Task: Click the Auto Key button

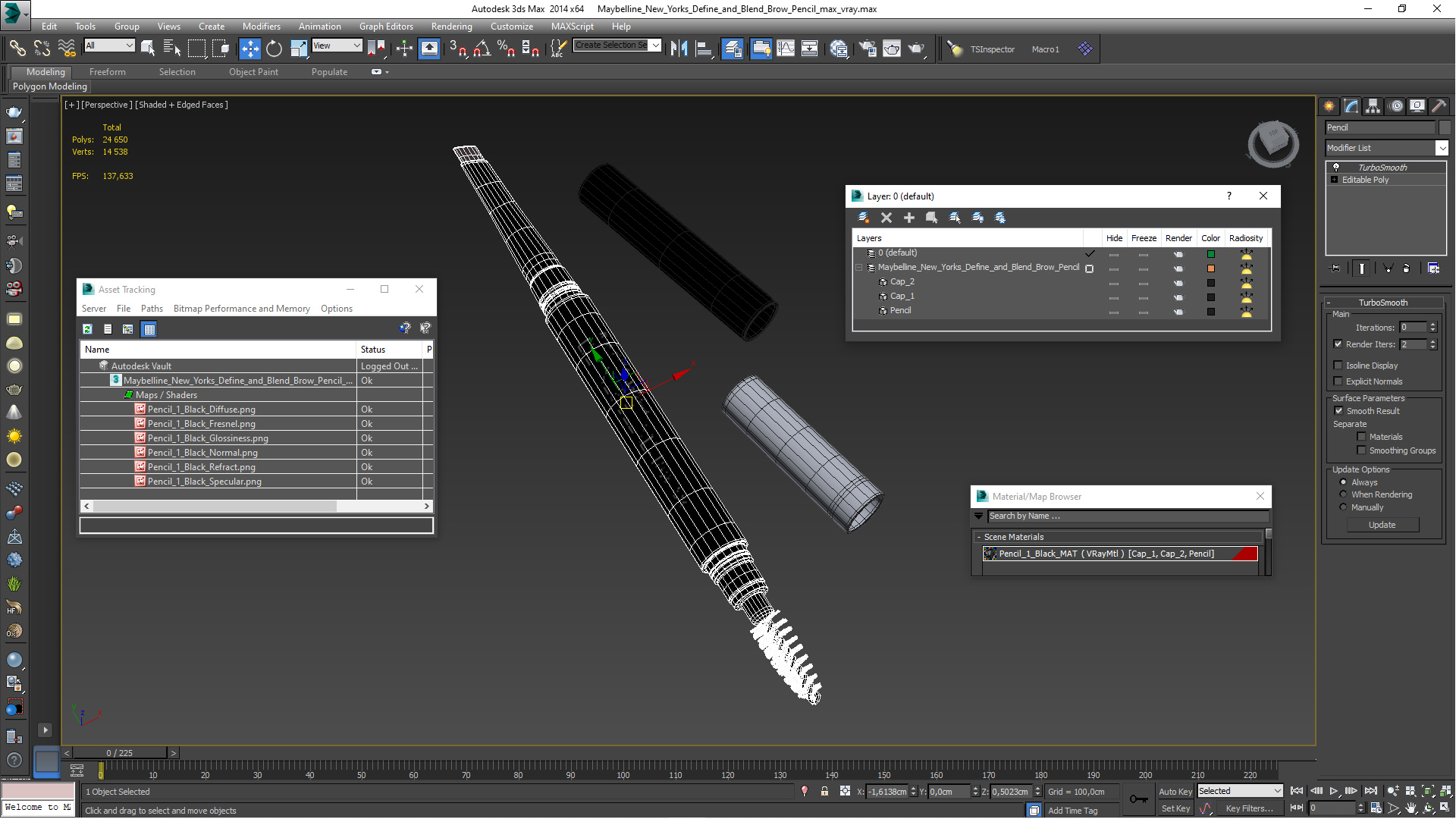Action: (1175, 791)
